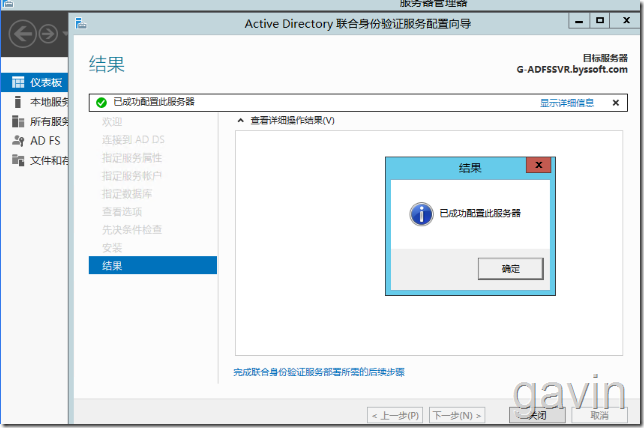Viewport: 644px width, 428px height.
Task: Click the back arrow in Server Manager
Action: (x=23, y=34)
